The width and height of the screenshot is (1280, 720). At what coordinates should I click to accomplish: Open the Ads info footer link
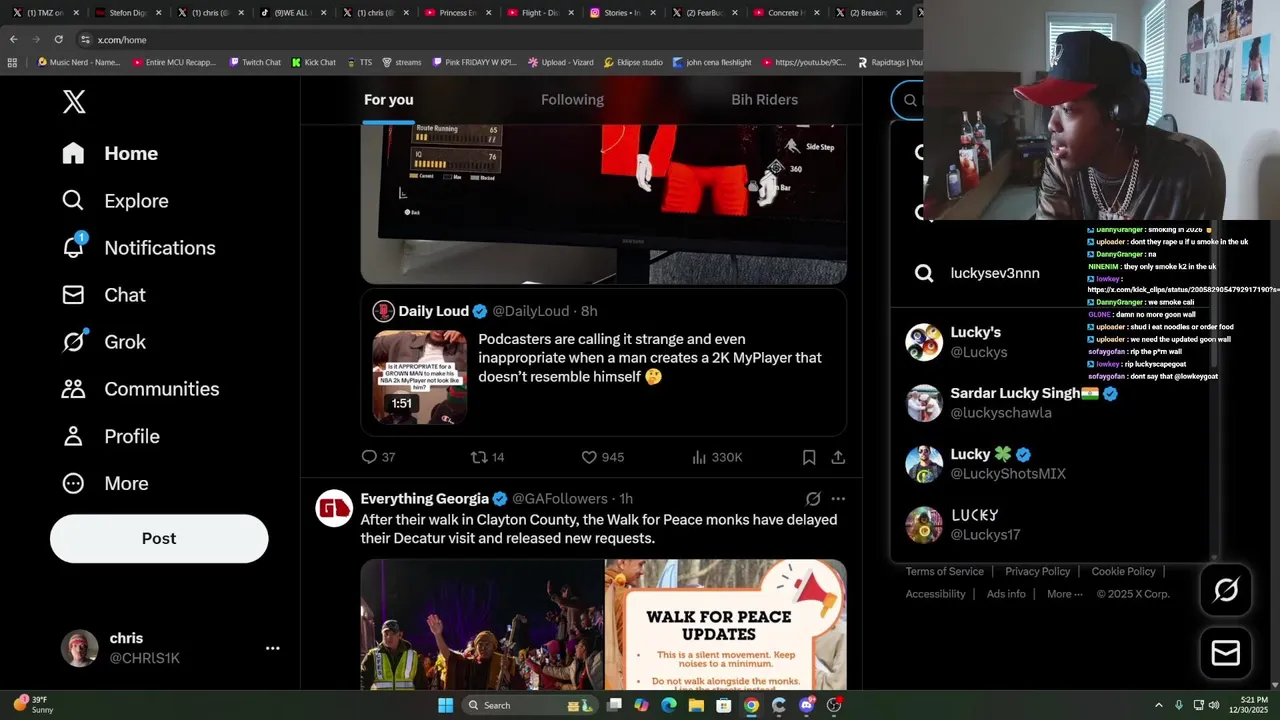point(1006,594)
